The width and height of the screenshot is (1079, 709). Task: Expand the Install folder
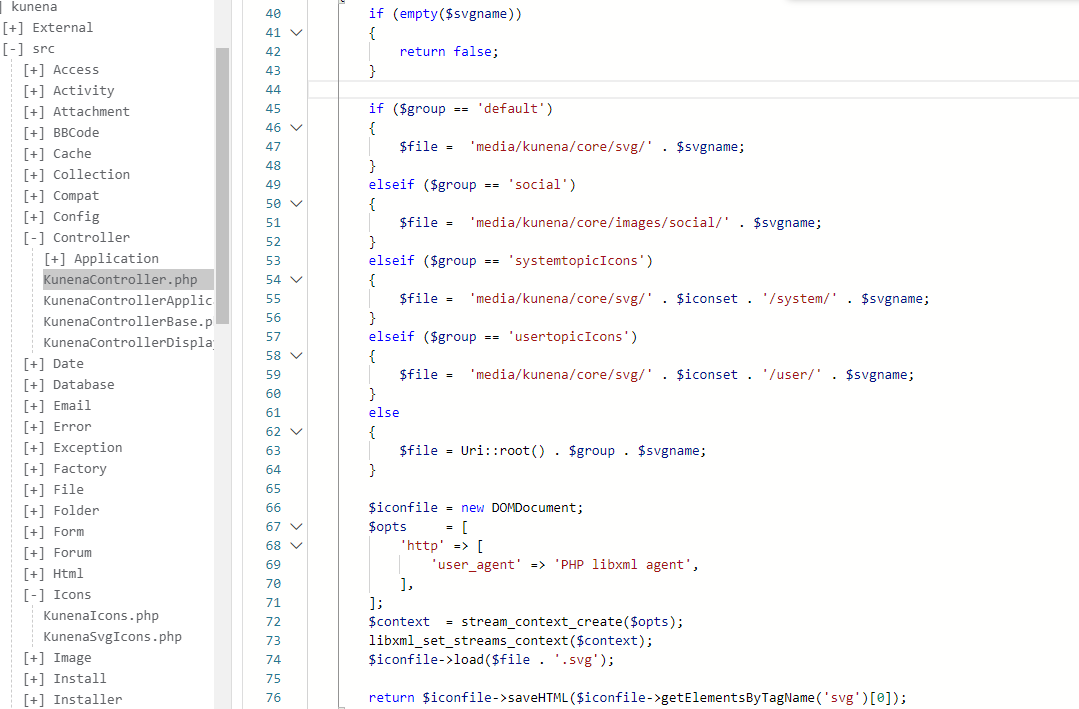(x=34, y=679)
